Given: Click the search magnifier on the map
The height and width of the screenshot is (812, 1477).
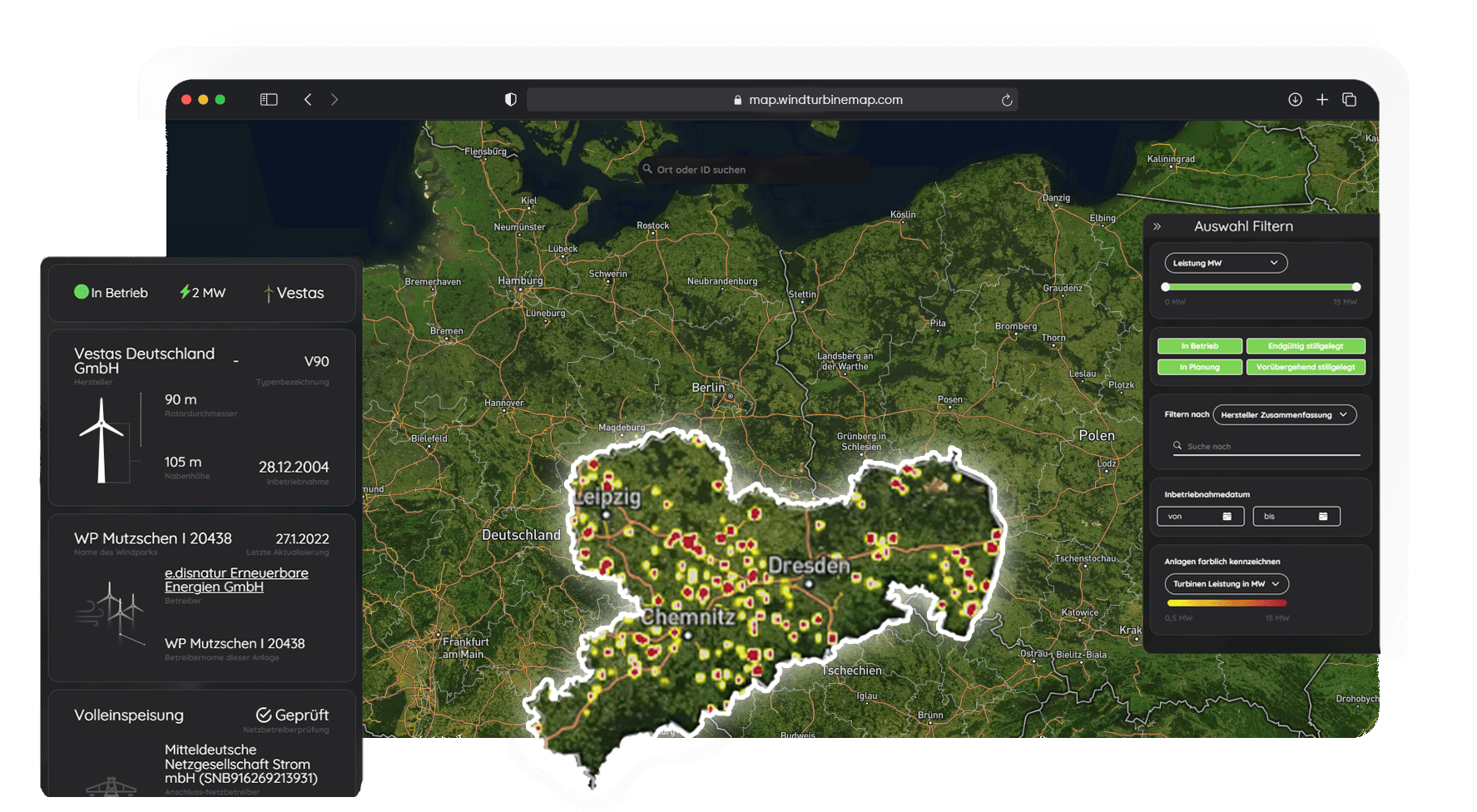Looking at the screenshot, I should point(647,169).
